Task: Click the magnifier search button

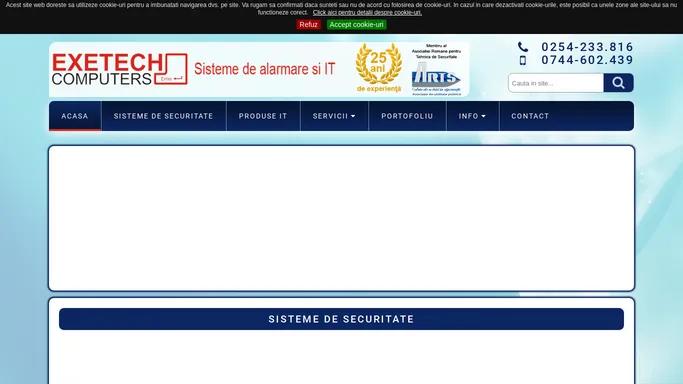Action: (619, 83)
